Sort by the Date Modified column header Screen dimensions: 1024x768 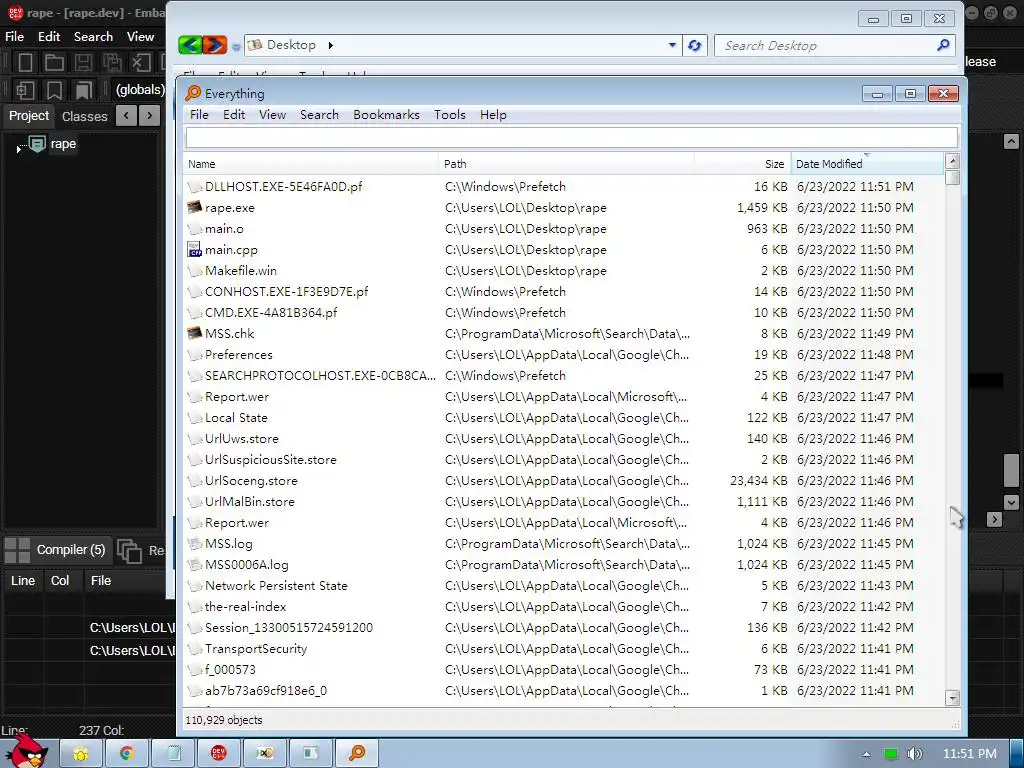[x=867, y=164]
